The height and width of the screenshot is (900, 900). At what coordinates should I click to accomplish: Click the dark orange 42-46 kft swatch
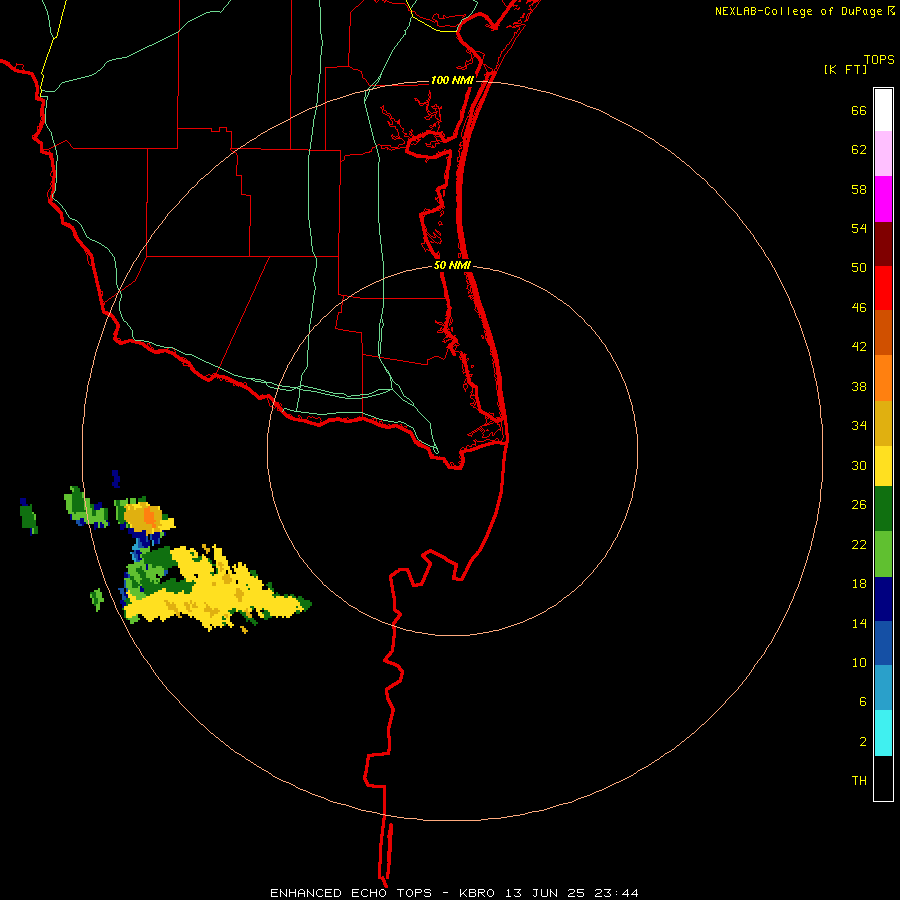click(x=883, y=332)
